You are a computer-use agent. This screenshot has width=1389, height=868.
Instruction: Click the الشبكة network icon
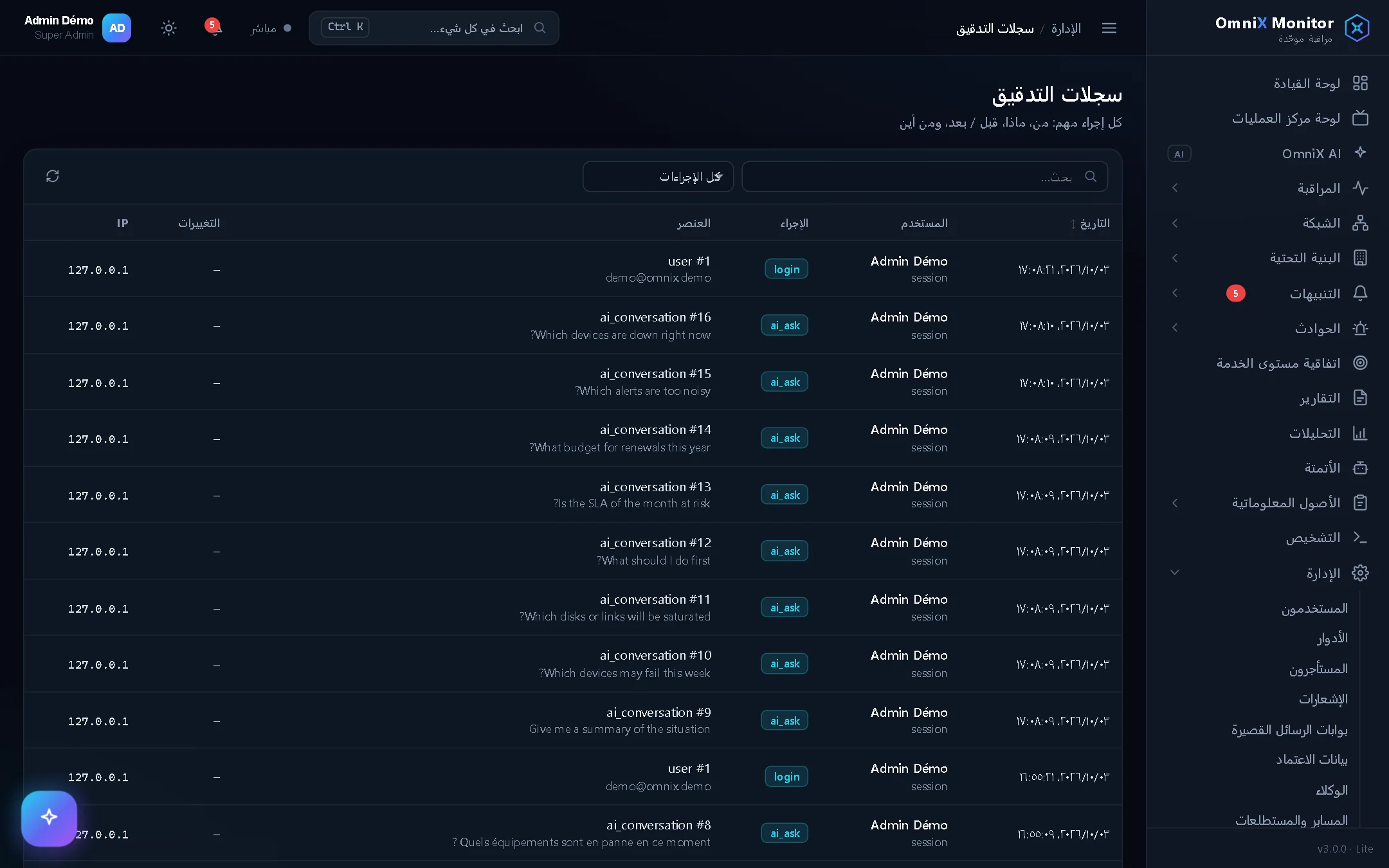click(x=1360, y=223)
